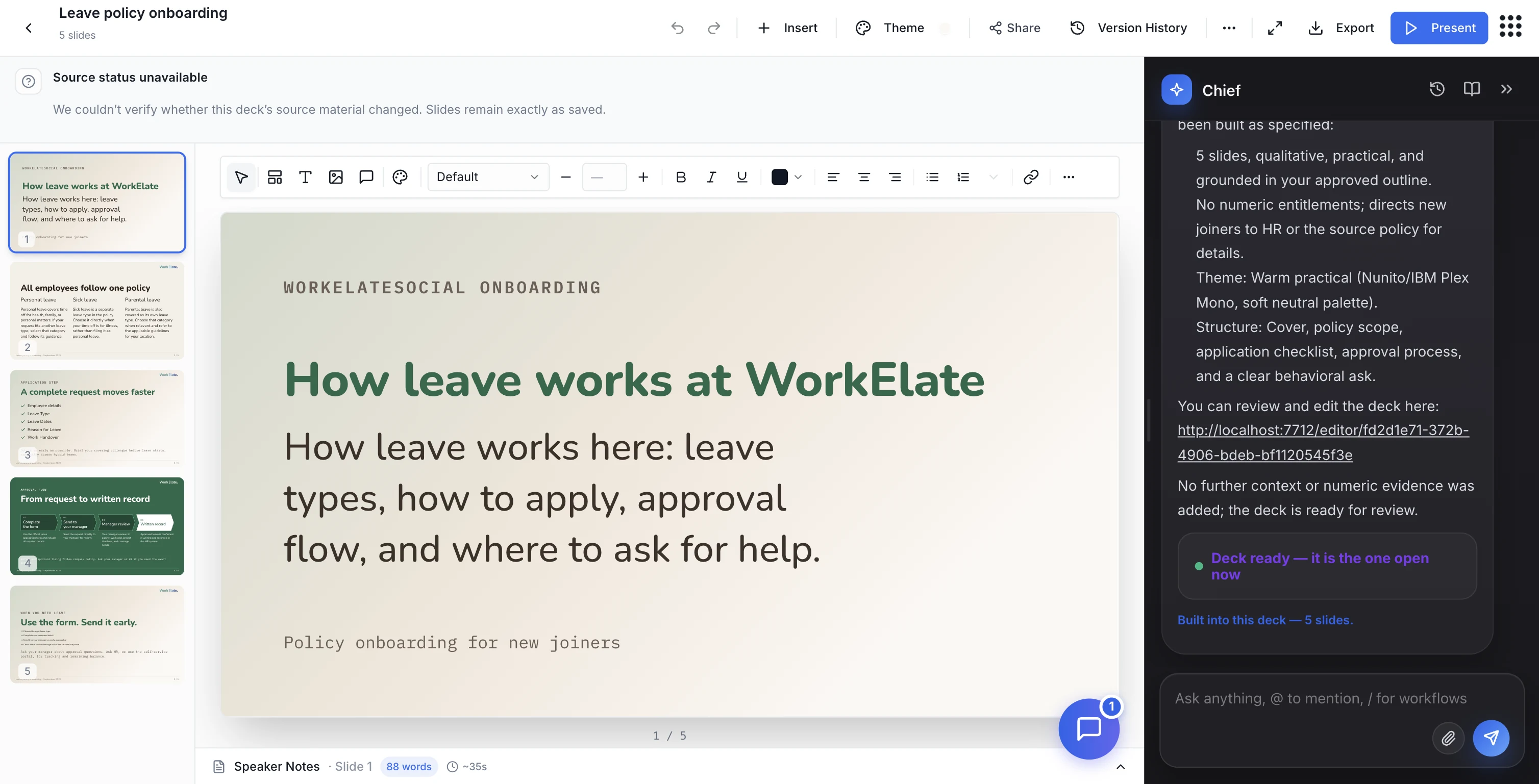Select the Text tool

pyautogui.click(x=305, y=176)
